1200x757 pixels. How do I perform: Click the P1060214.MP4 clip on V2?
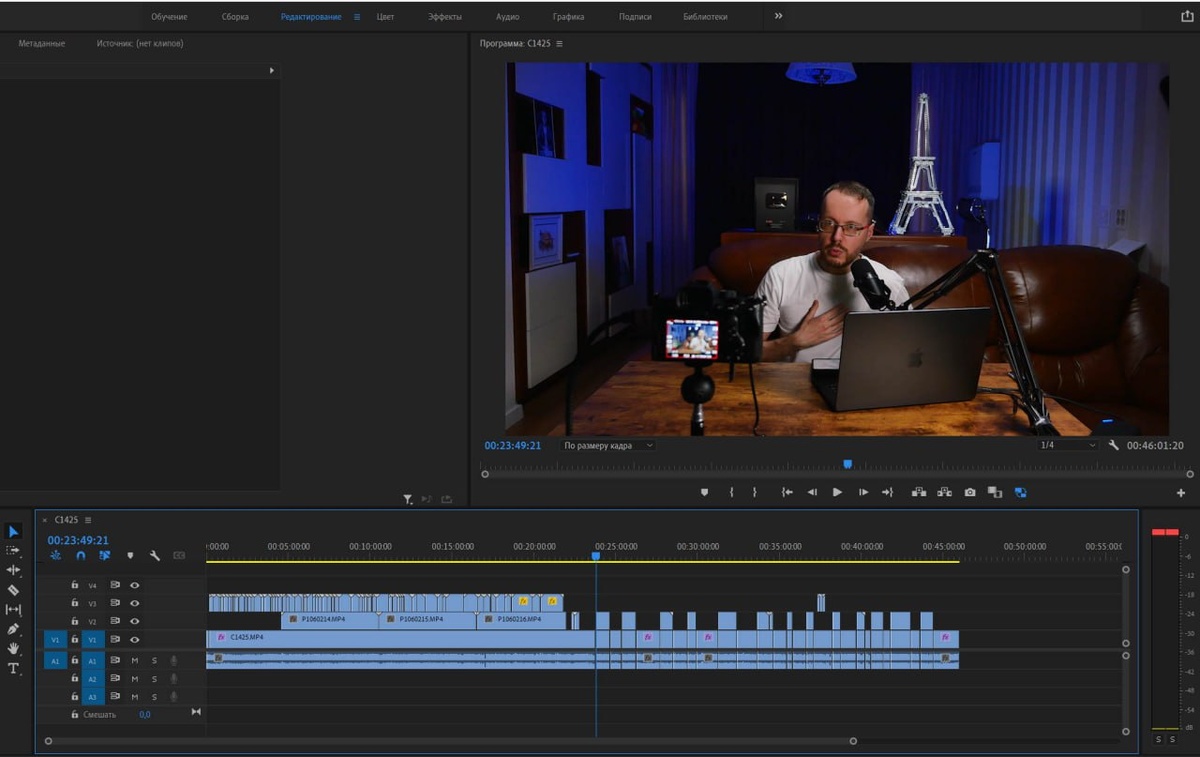point(330,620)
